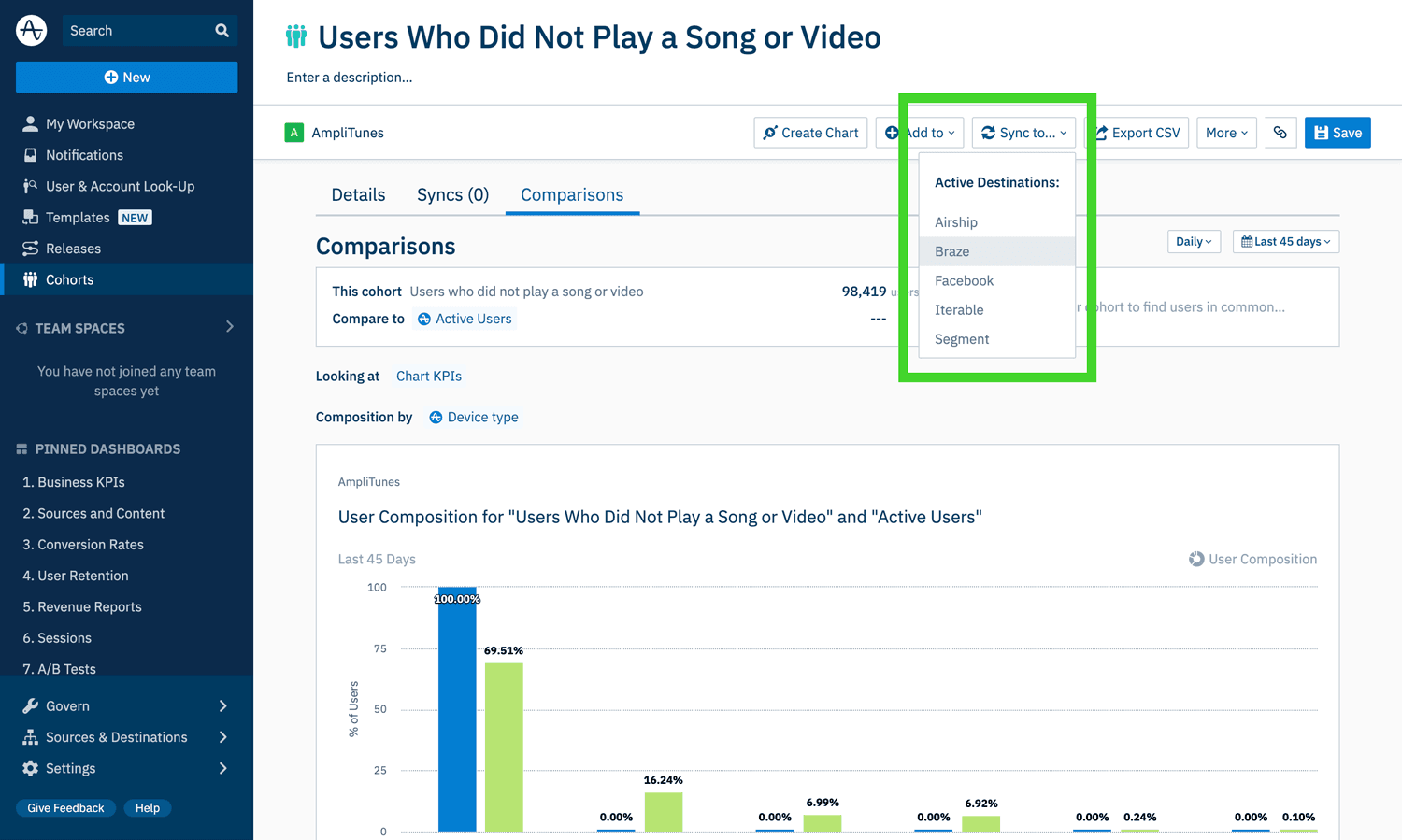Click the copy link icon button
Viewport: 1402px width, 840px height.
click(1280, 133)
